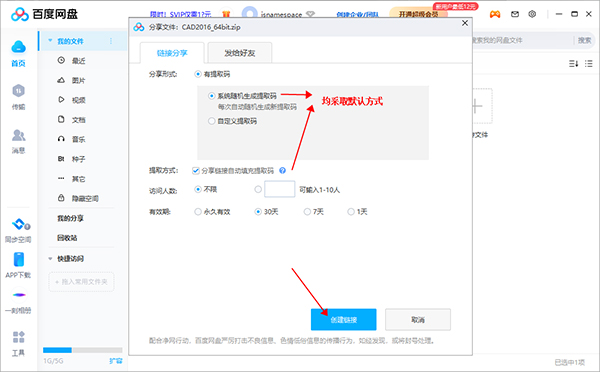
Task: Click the 创建链接 button
Action: (x=344, y=320)
